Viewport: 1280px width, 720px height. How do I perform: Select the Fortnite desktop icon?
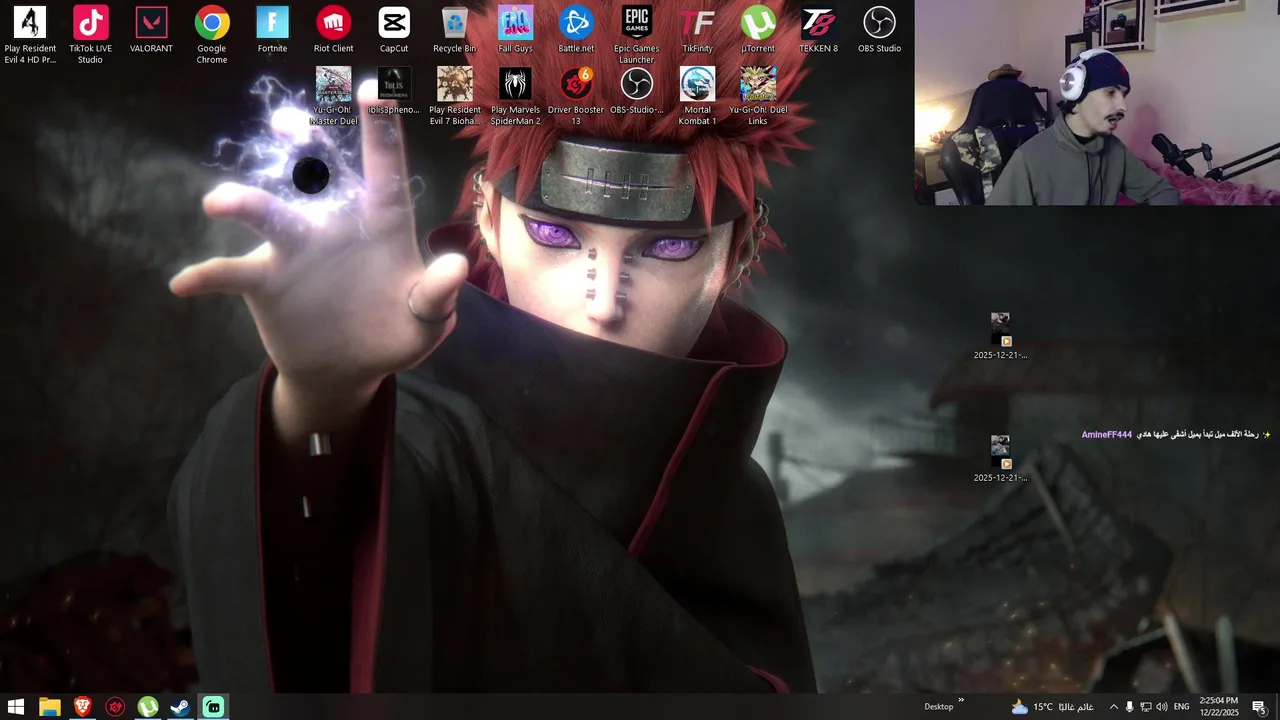[272, 30]
